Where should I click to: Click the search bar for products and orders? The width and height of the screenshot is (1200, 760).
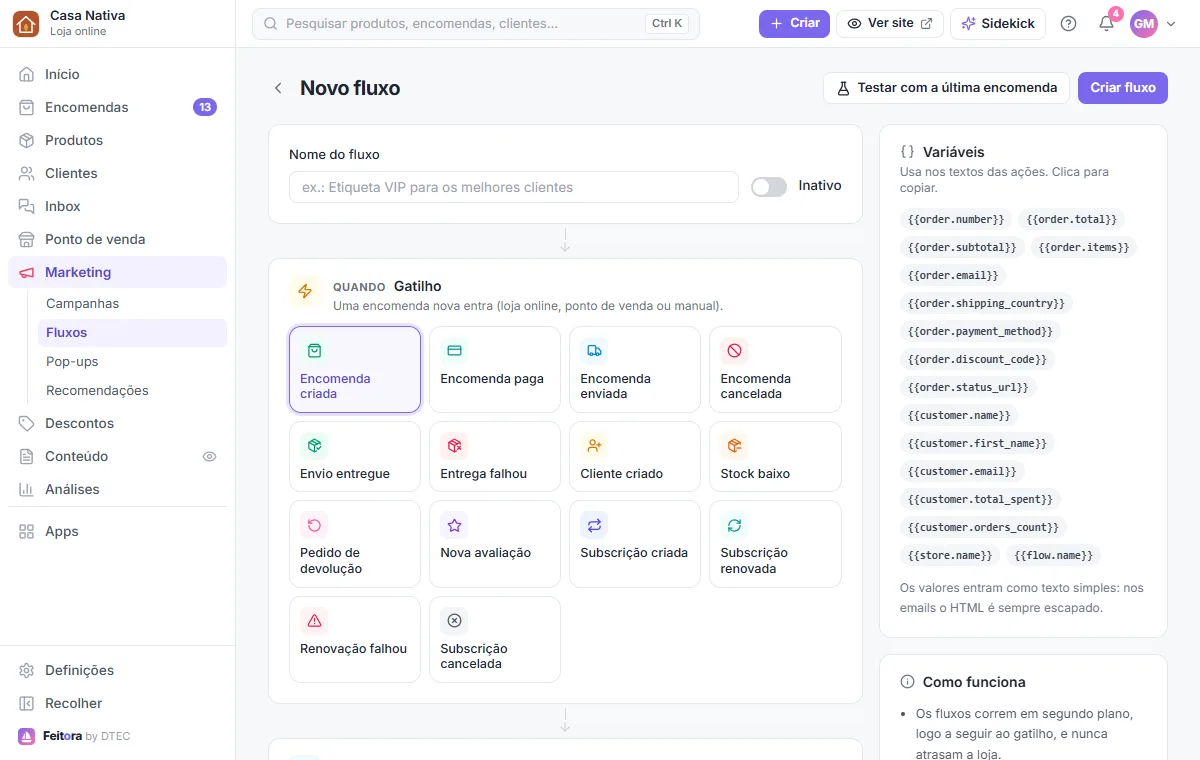coord(476,24)
